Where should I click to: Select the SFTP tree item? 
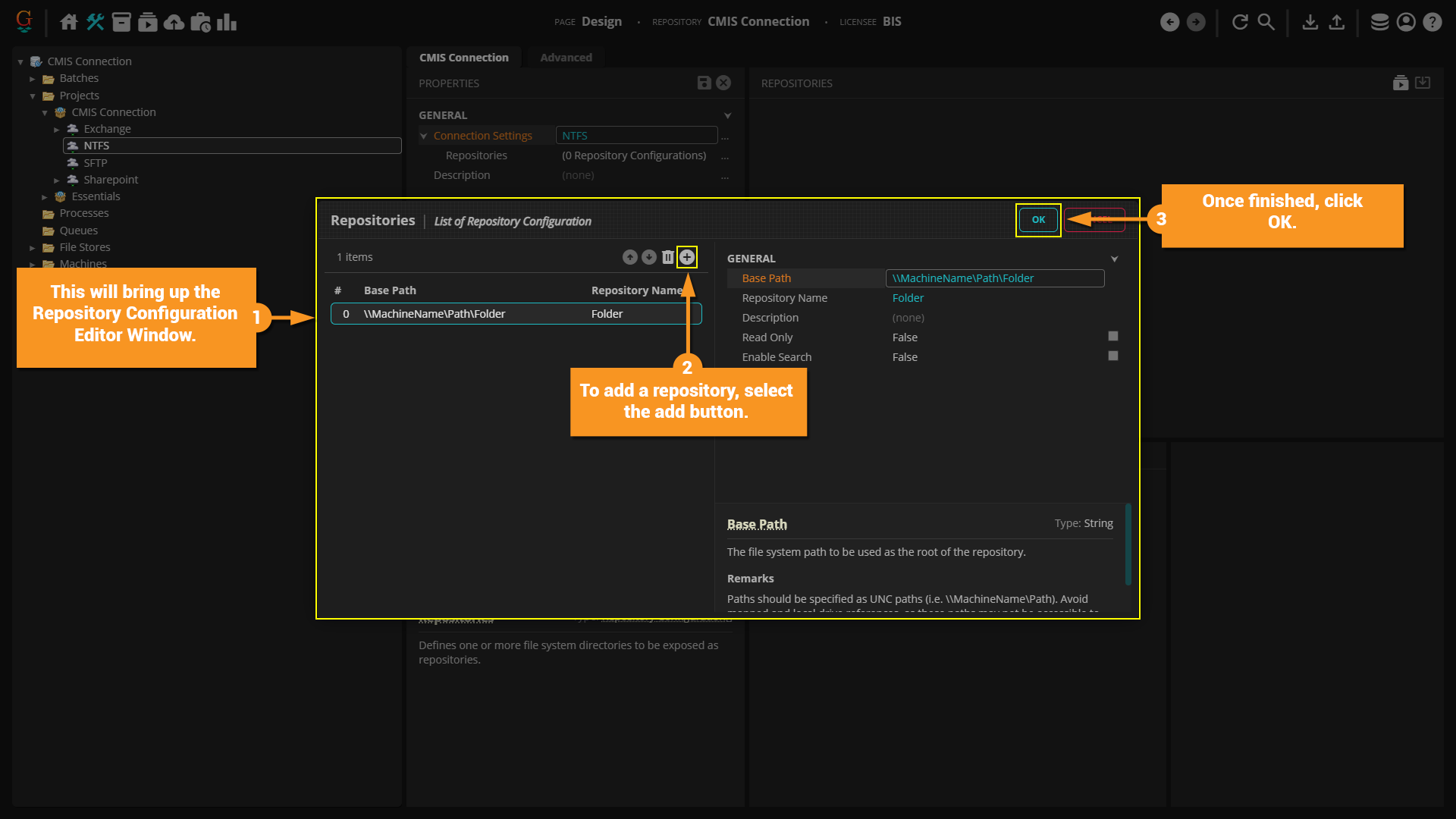(x=95, y=163)
